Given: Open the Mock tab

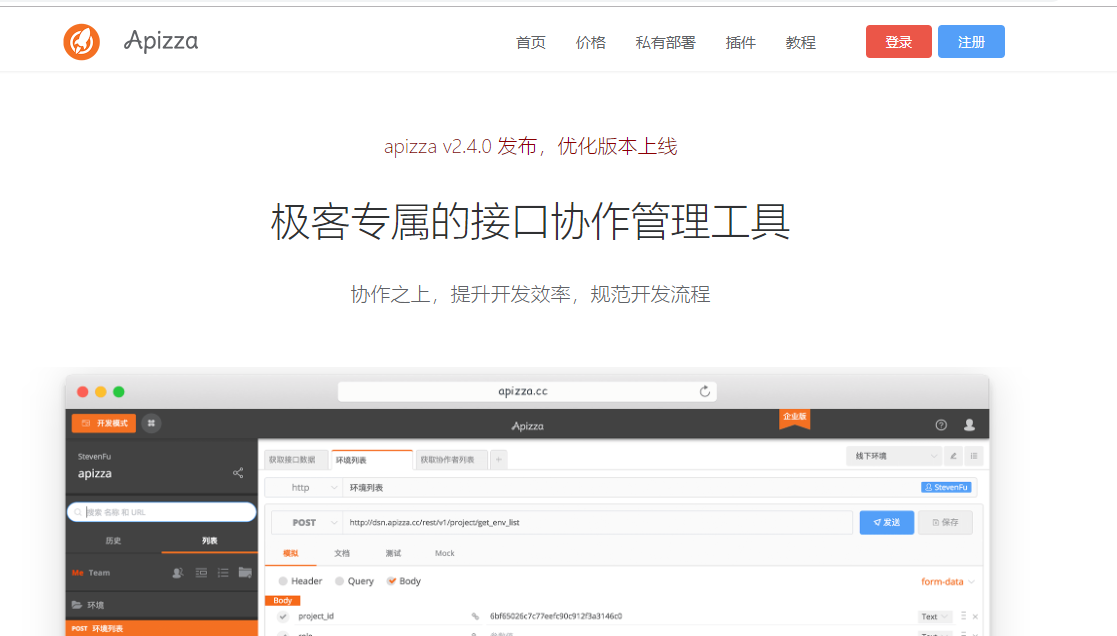Looking at the screenshot, I should click(445, 553).
